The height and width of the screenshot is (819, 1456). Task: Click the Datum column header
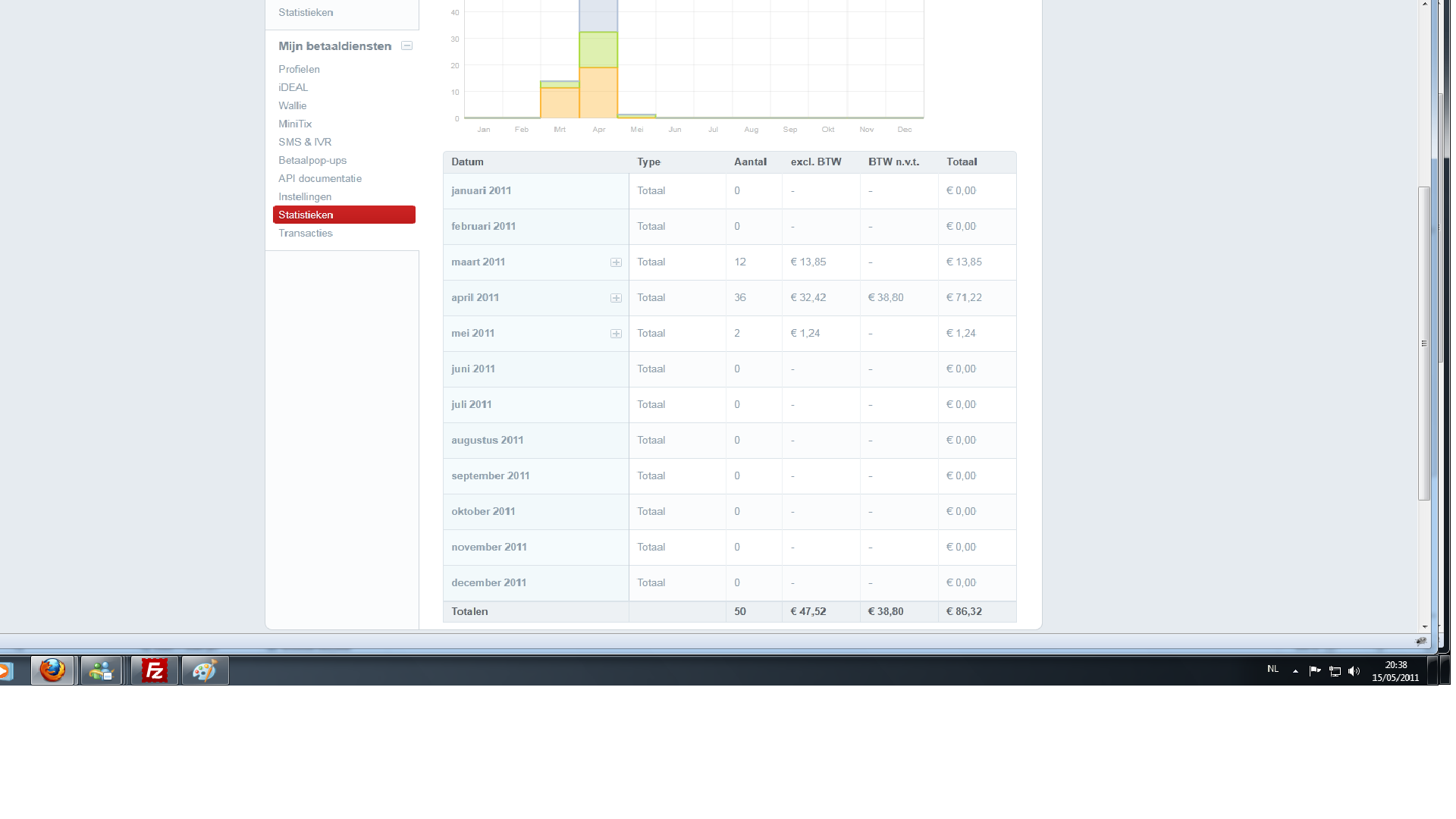pos(467,162)
